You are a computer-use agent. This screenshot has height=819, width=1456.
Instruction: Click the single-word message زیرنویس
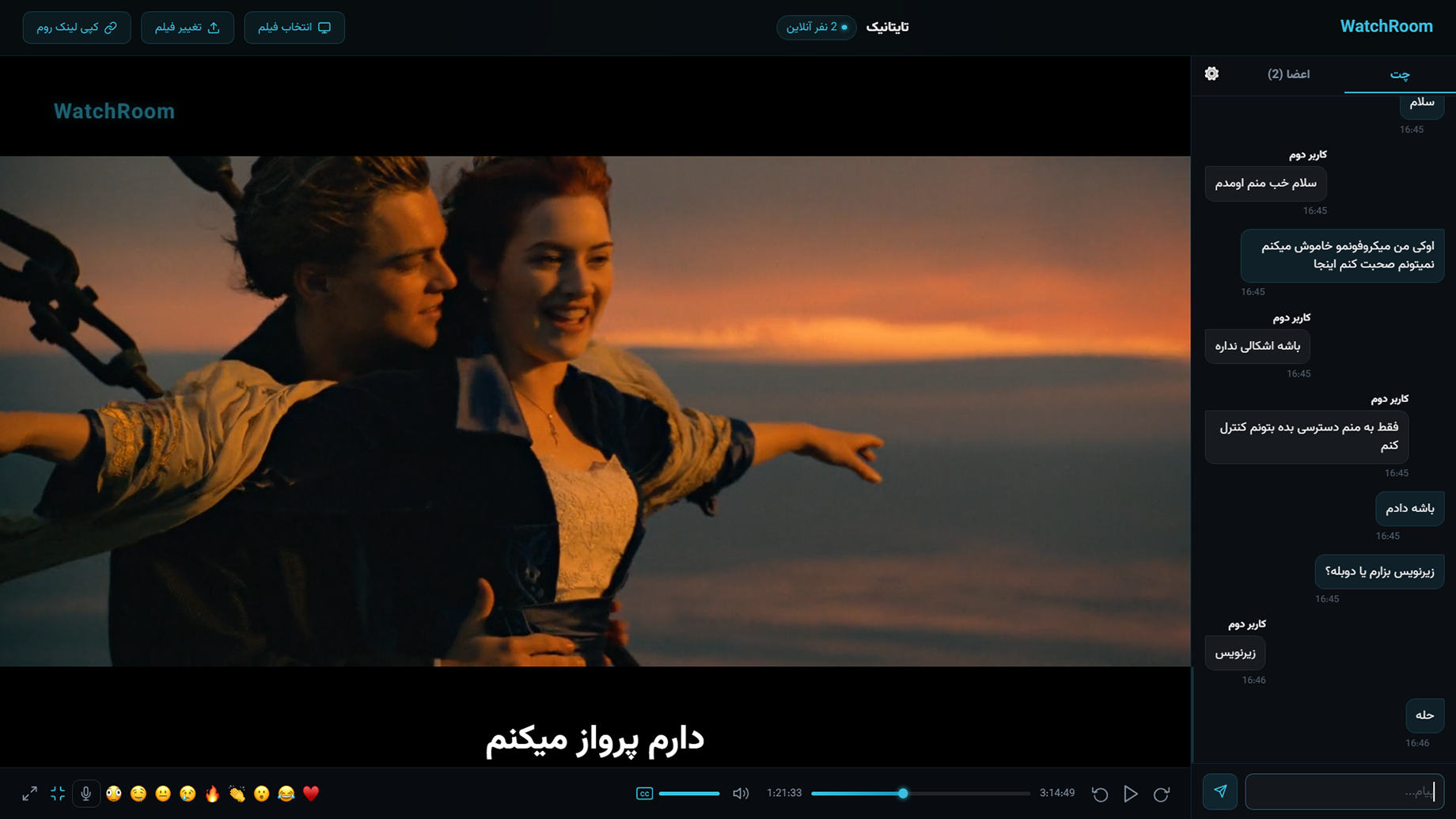click(1235, 653)
